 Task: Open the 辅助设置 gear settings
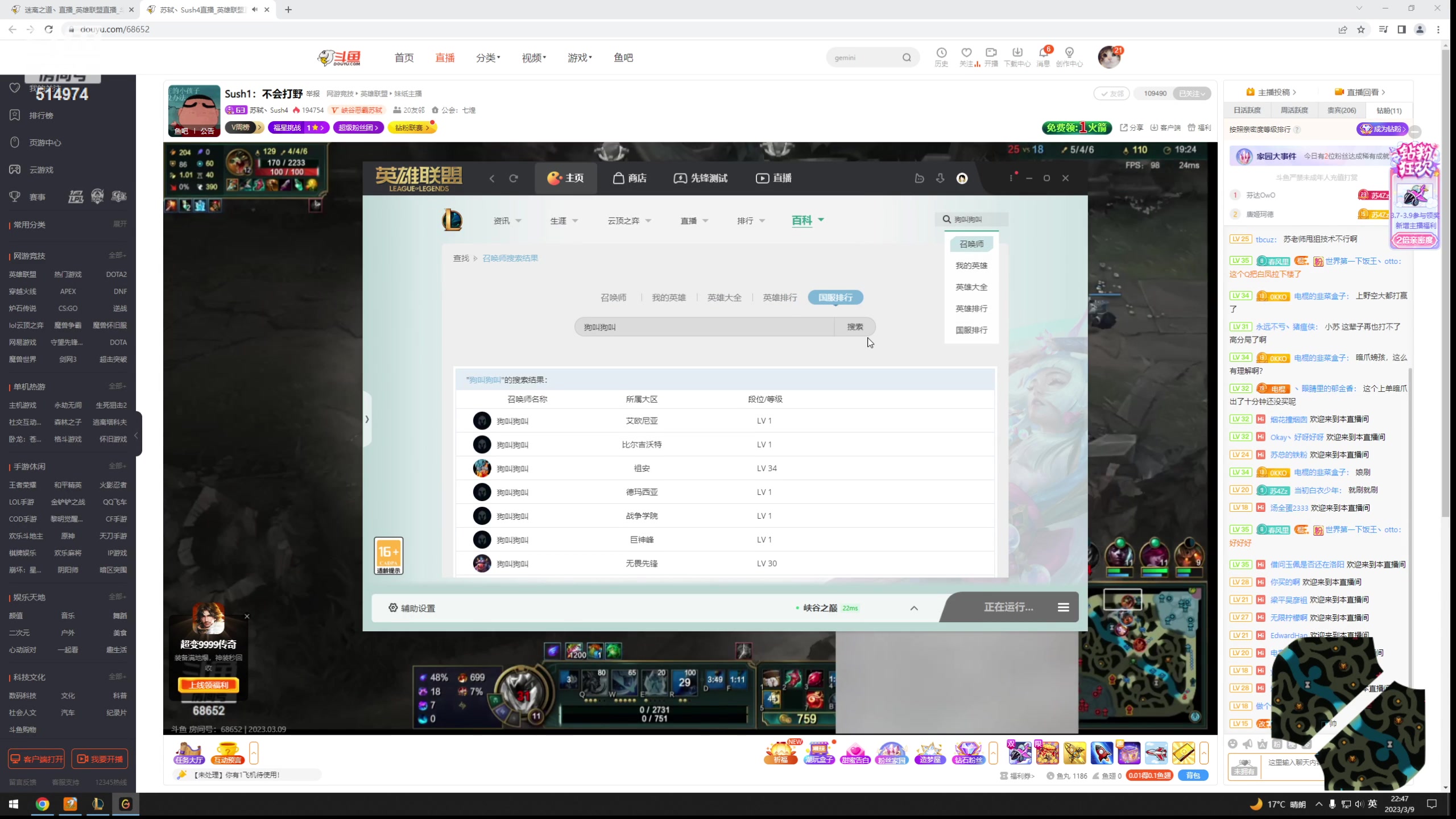[412, 608]
